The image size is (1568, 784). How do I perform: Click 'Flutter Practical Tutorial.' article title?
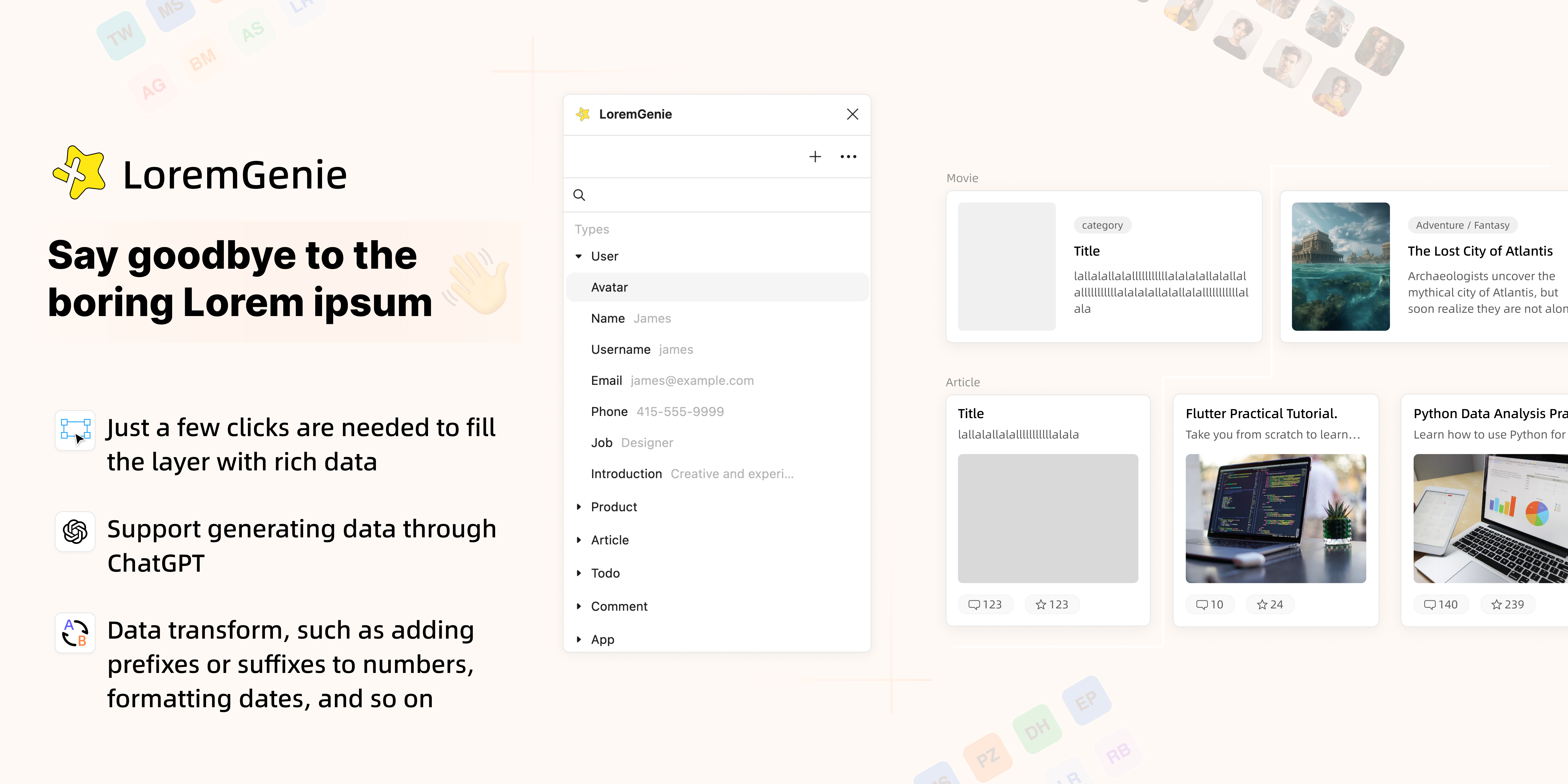point(1261,413)
